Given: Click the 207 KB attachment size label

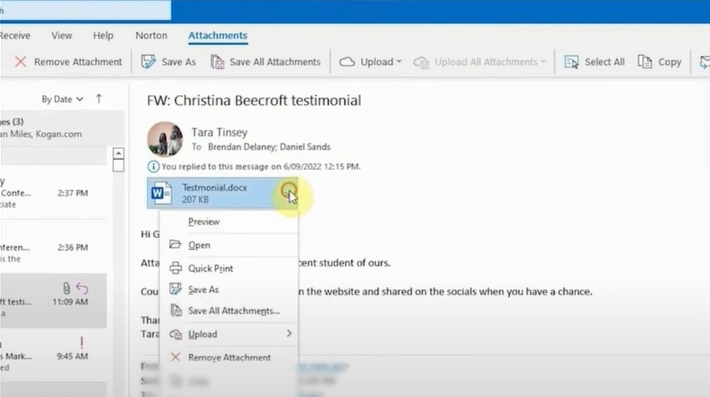Looking at the screenshot, I should click(195, 199).
